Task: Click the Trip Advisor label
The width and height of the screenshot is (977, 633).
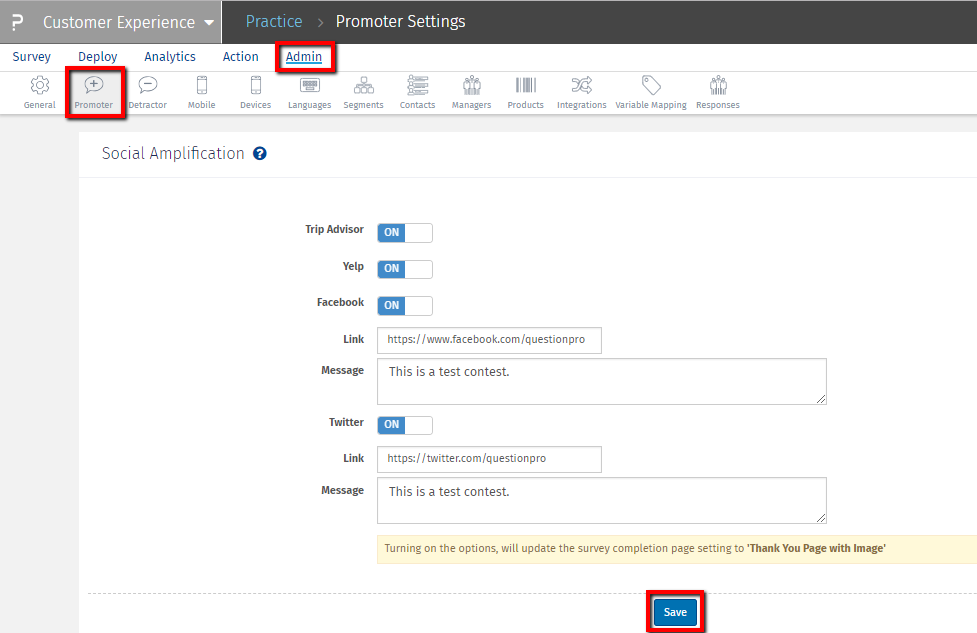Action: pos(335,229)
